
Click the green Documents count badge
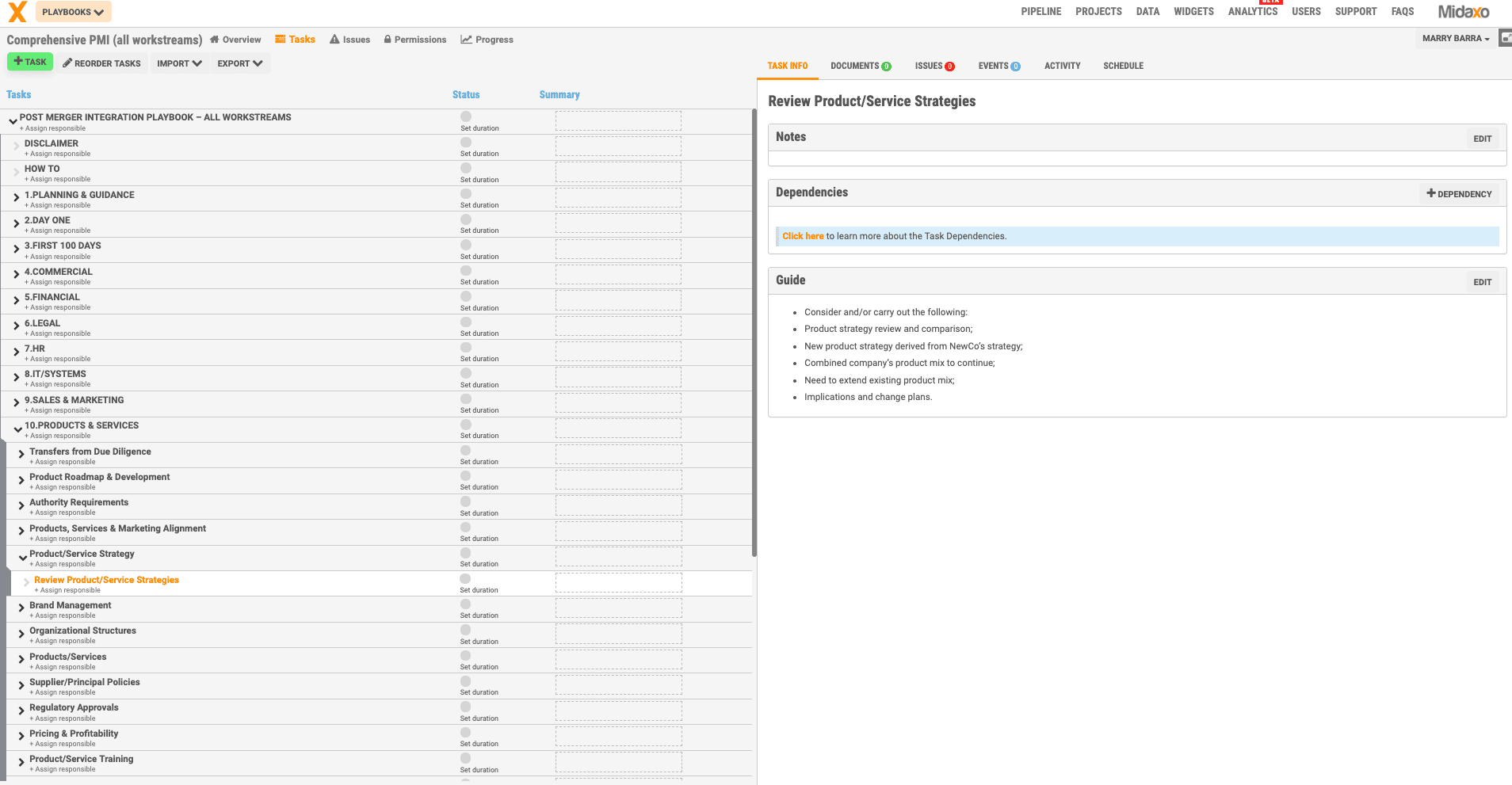point(887,67)
